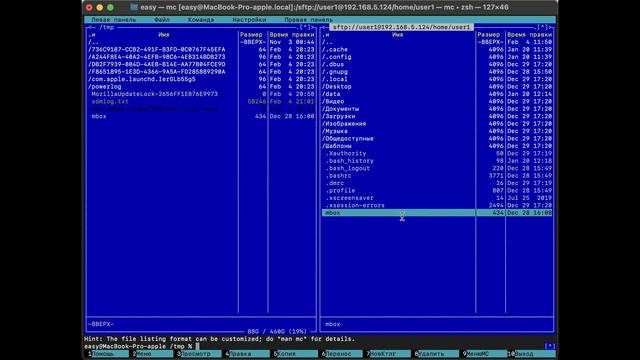Image resolution: width=640 pixels, height=360 pixels.
Task: Open the Левая панель menu
Action: click(x=113, y=20)
